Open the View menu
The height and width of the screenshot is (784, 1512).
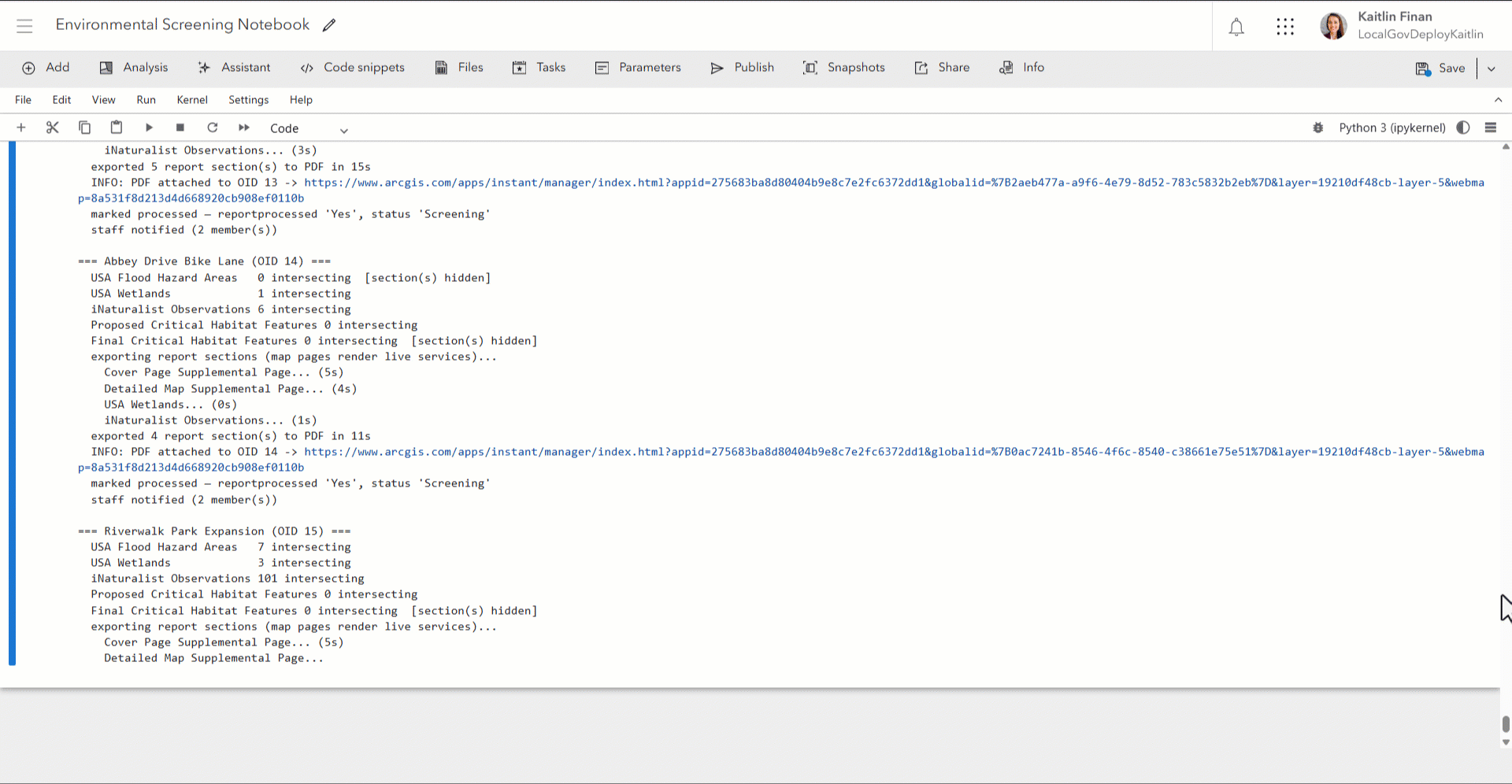click(103, 100)
